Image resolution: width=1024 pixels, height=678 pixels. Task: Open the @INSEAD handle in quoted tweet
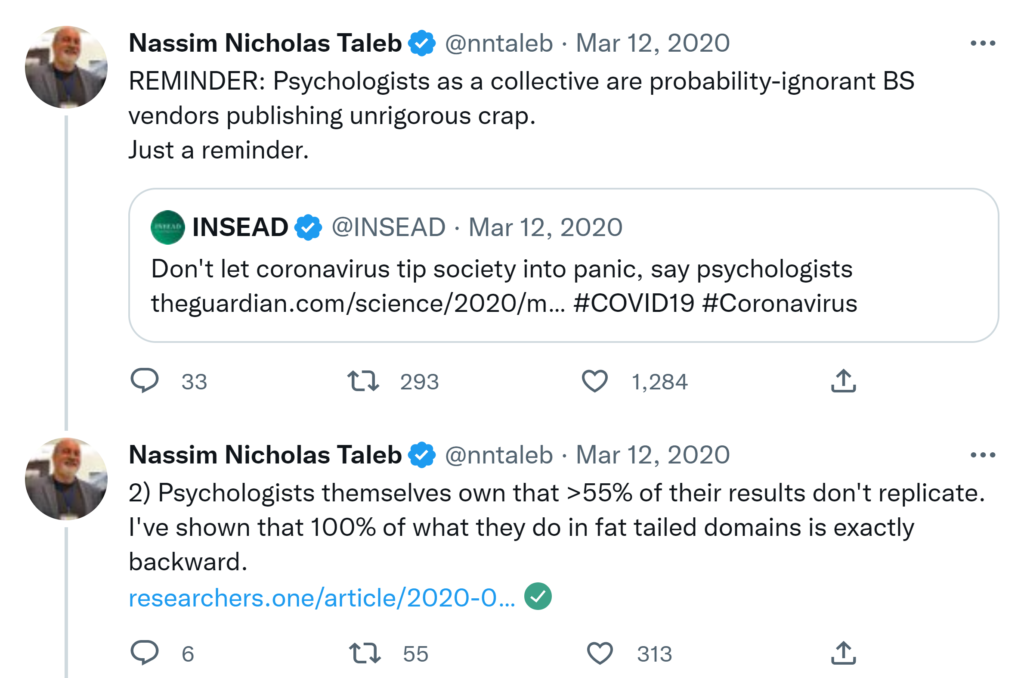388,227
